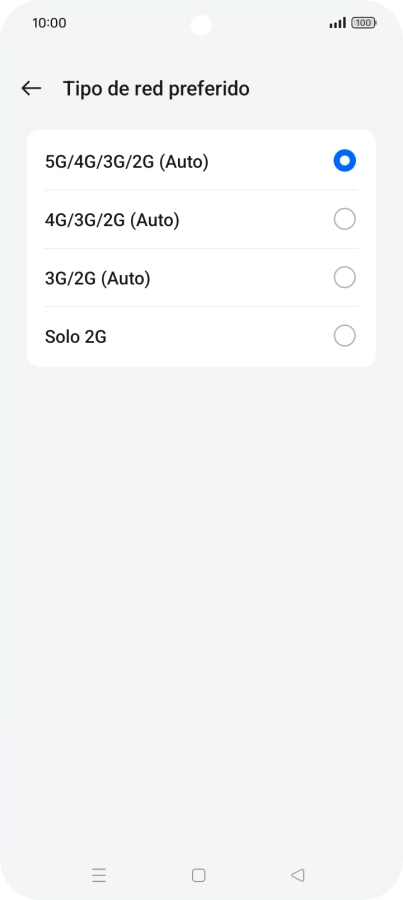The image size is (403, 900).
Task: Open recent apps with the three-line nav icon
Action: click(x=99, y=875)
